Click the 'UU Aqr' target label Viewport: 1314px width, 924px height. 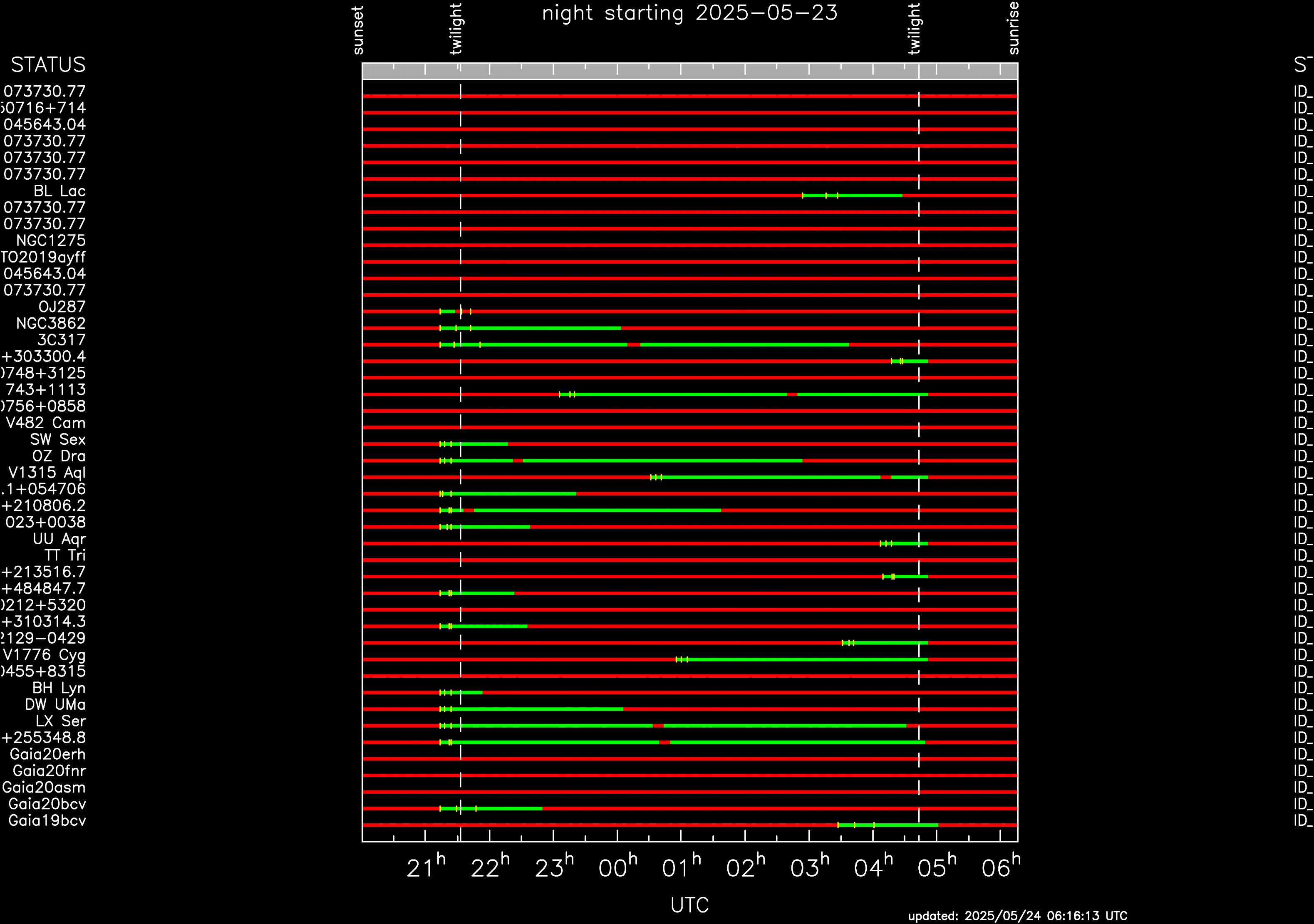click(60, 540)
